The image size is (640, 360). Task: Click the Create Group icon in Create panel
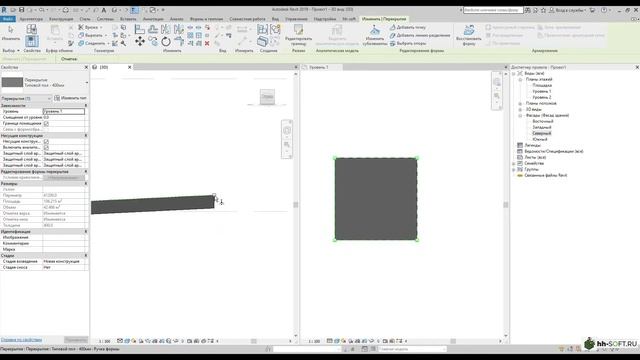[x=275, y=29]
